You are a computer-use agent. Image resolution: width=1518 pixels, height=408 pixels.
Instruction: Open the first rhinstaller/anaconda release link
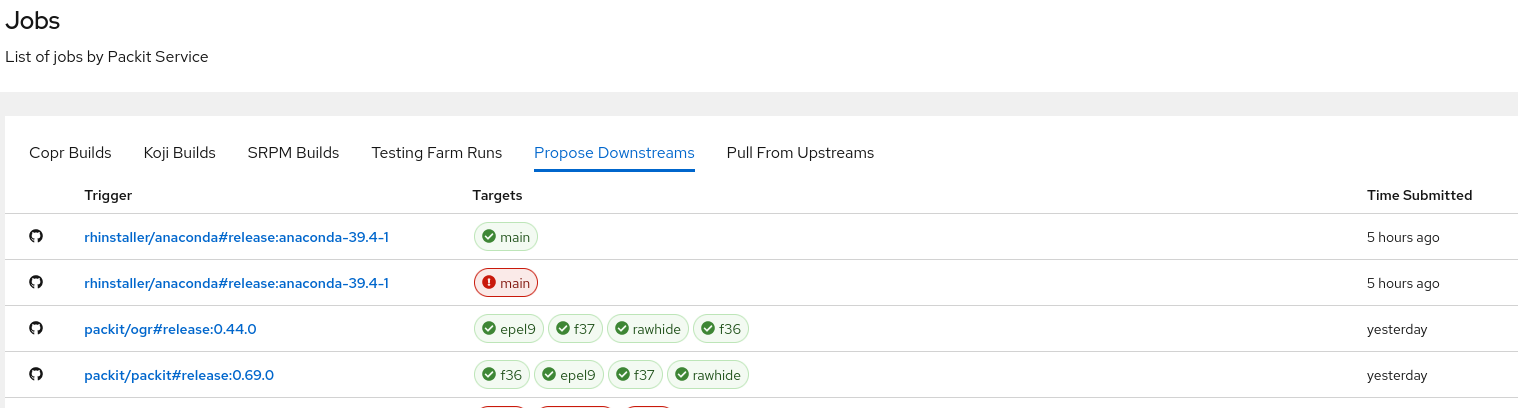point(236,237)
